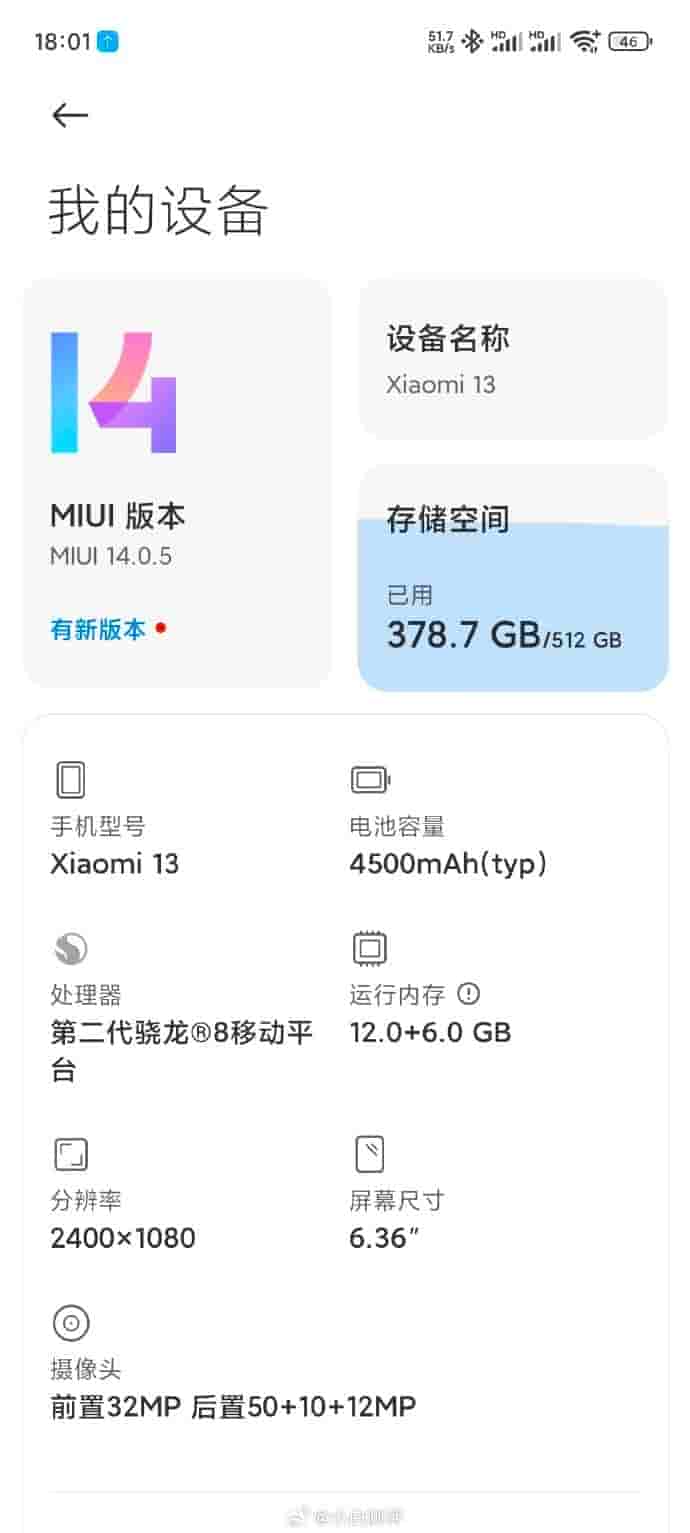The height and width of the screenshot is (1533, 690).
Task: Click the back arrow to leave 我的设备
Action: tap(68, 115)
